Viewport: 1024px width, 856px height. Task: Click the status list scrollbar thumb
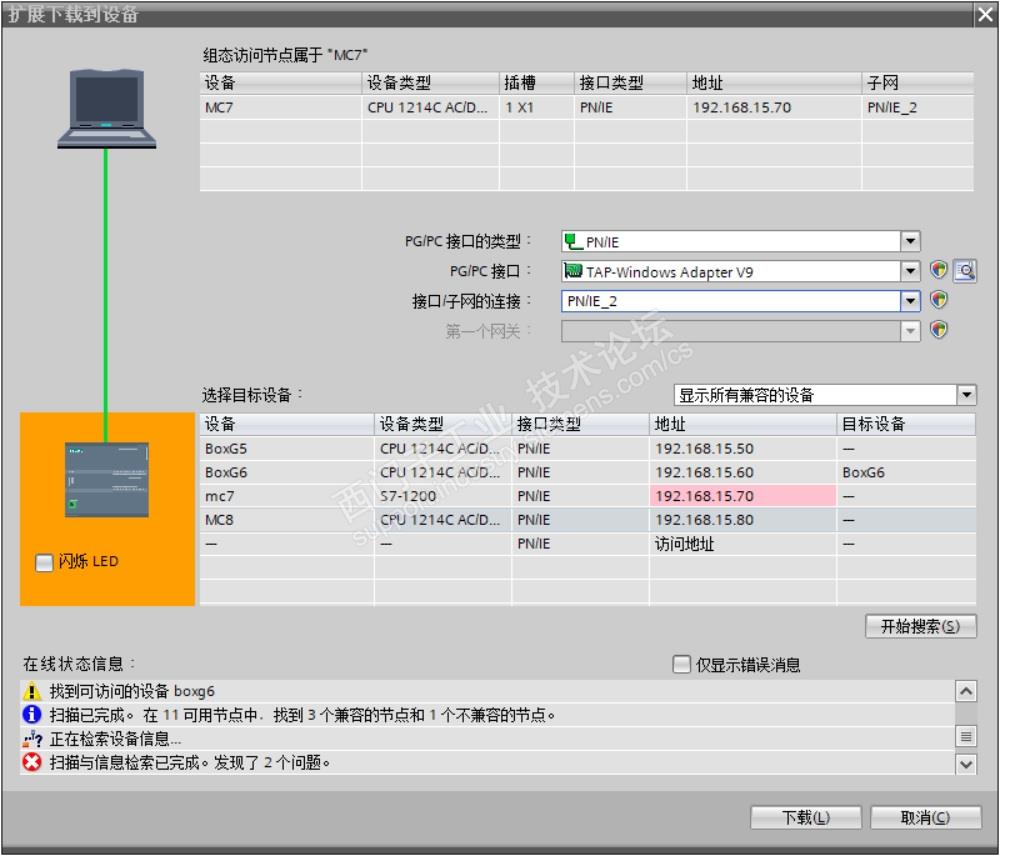pyautogui.click(x=966, y=737)
